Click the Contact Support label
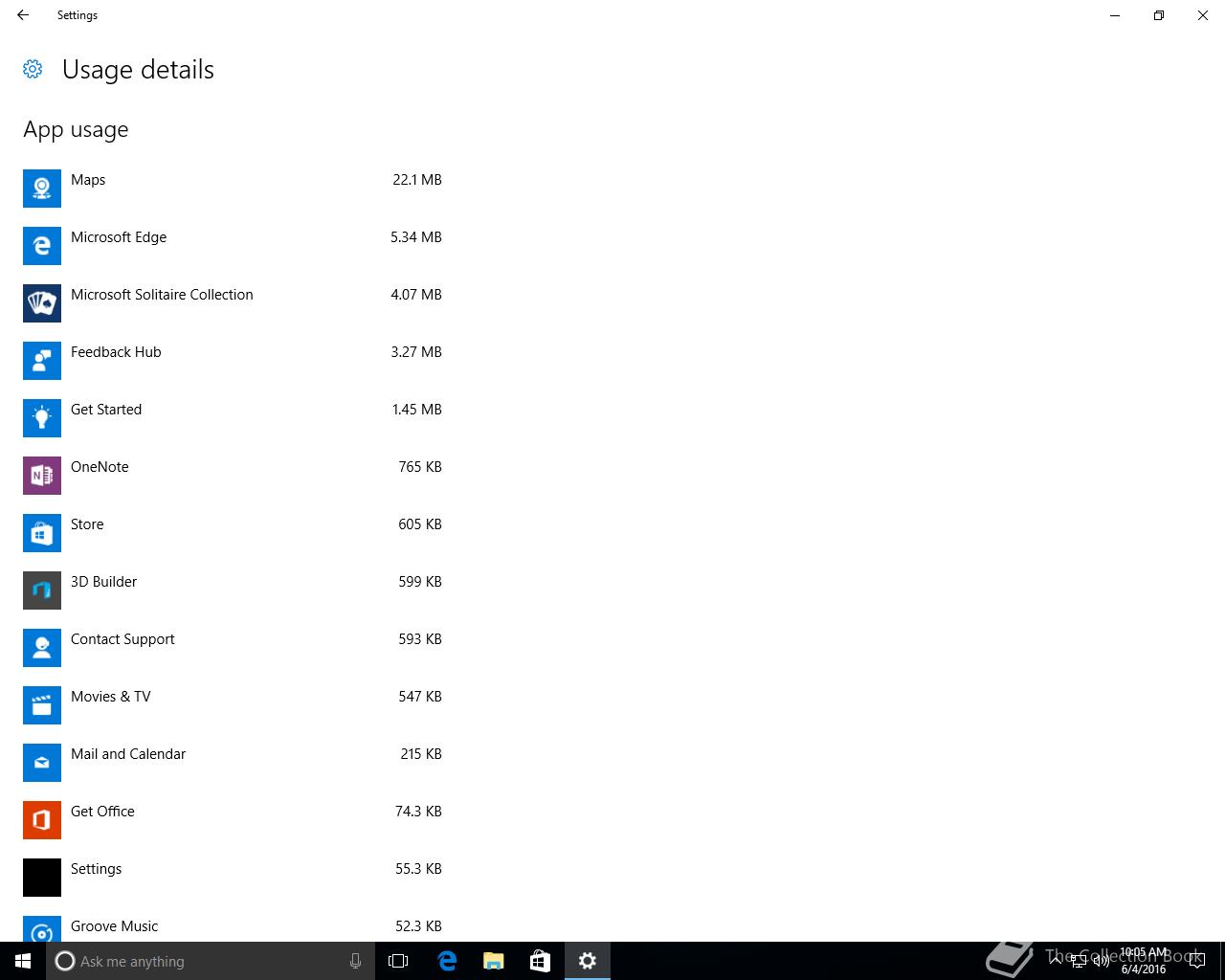The width and height of the screenshot is (1225, 980). (122, 639)
